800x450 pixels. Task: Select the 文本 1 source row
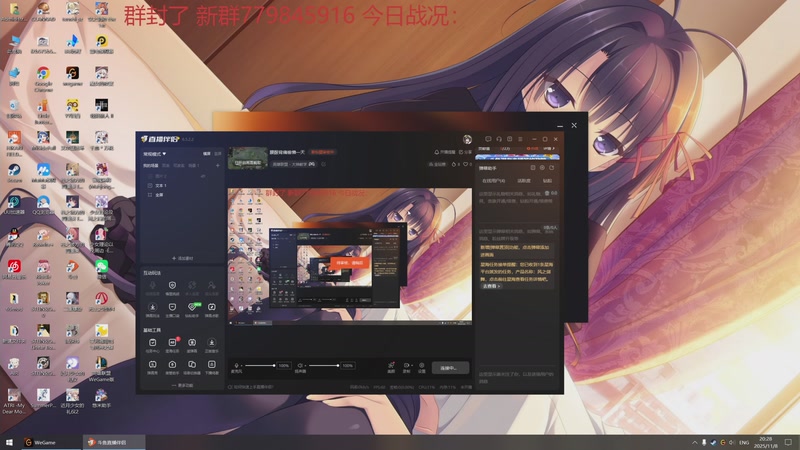[x=181, y=186]
